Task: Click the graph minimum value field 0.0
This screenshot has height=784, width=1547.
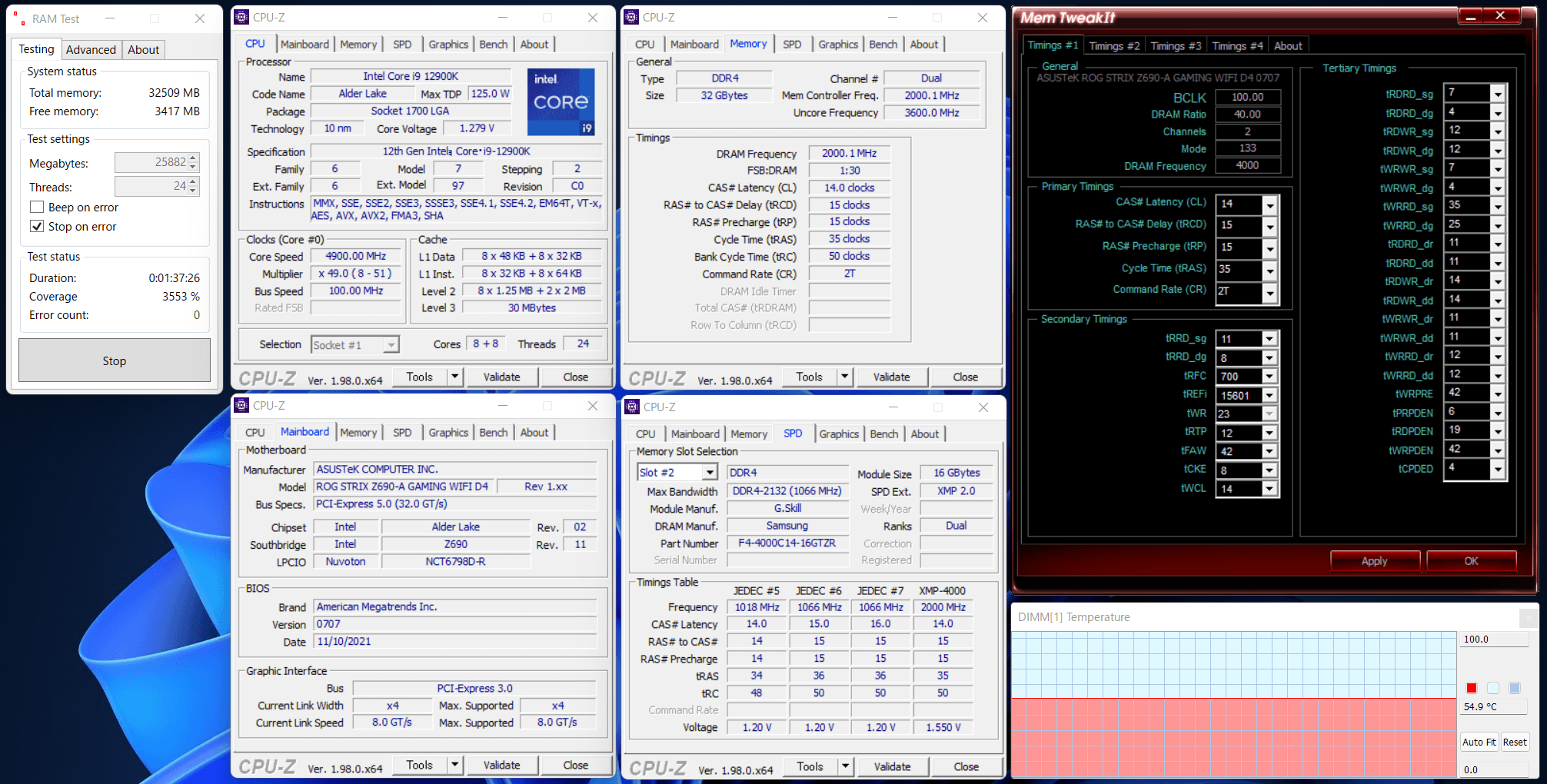Action: 1494,769
